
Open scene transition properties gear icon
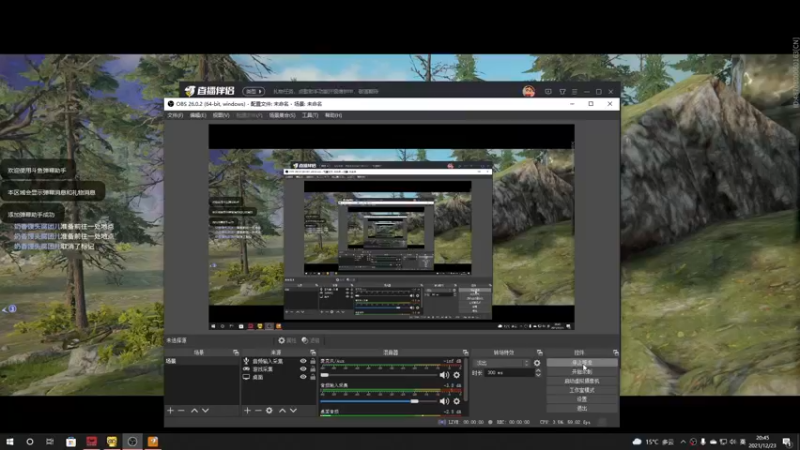(x=537, y=363)
